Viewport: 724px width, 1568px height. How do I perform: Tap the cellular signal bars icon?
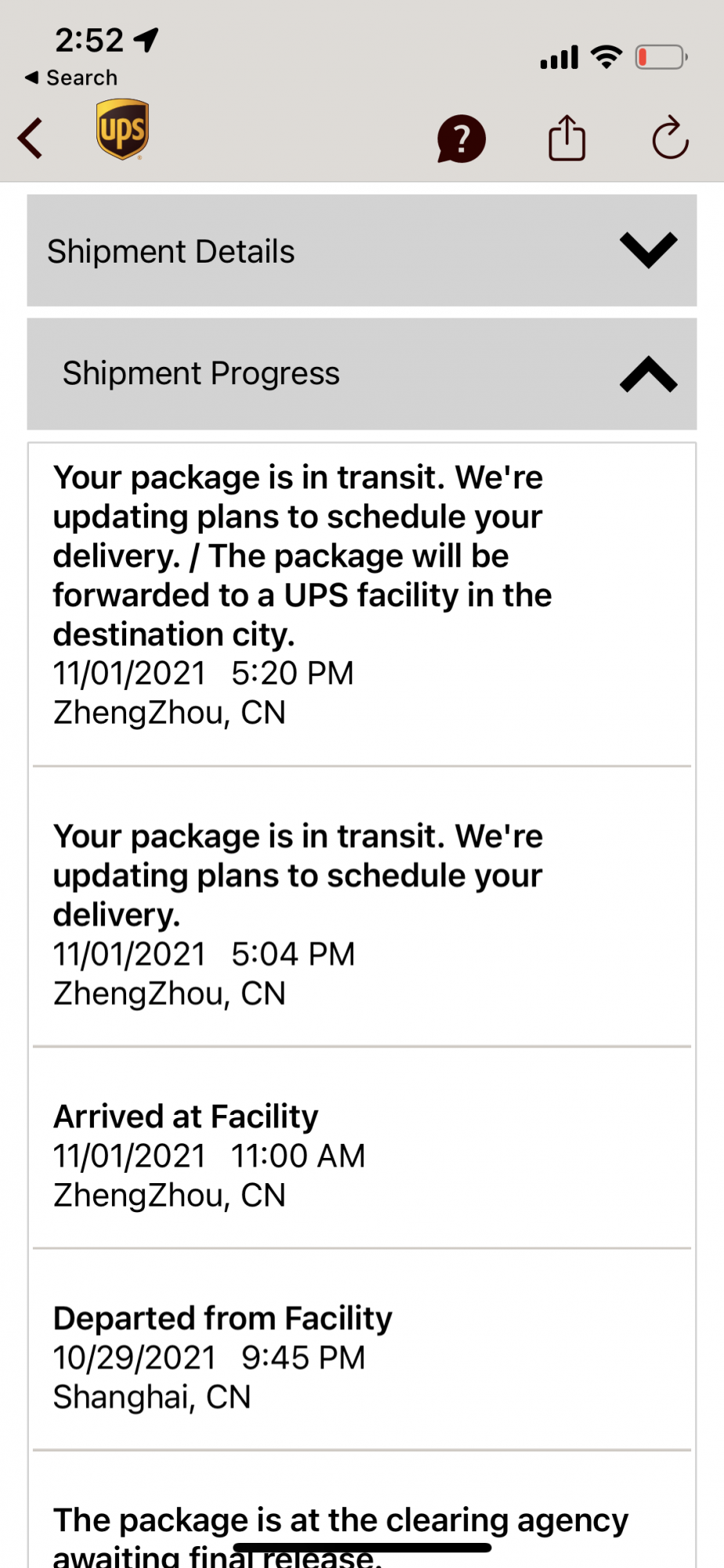click(559, 57)
